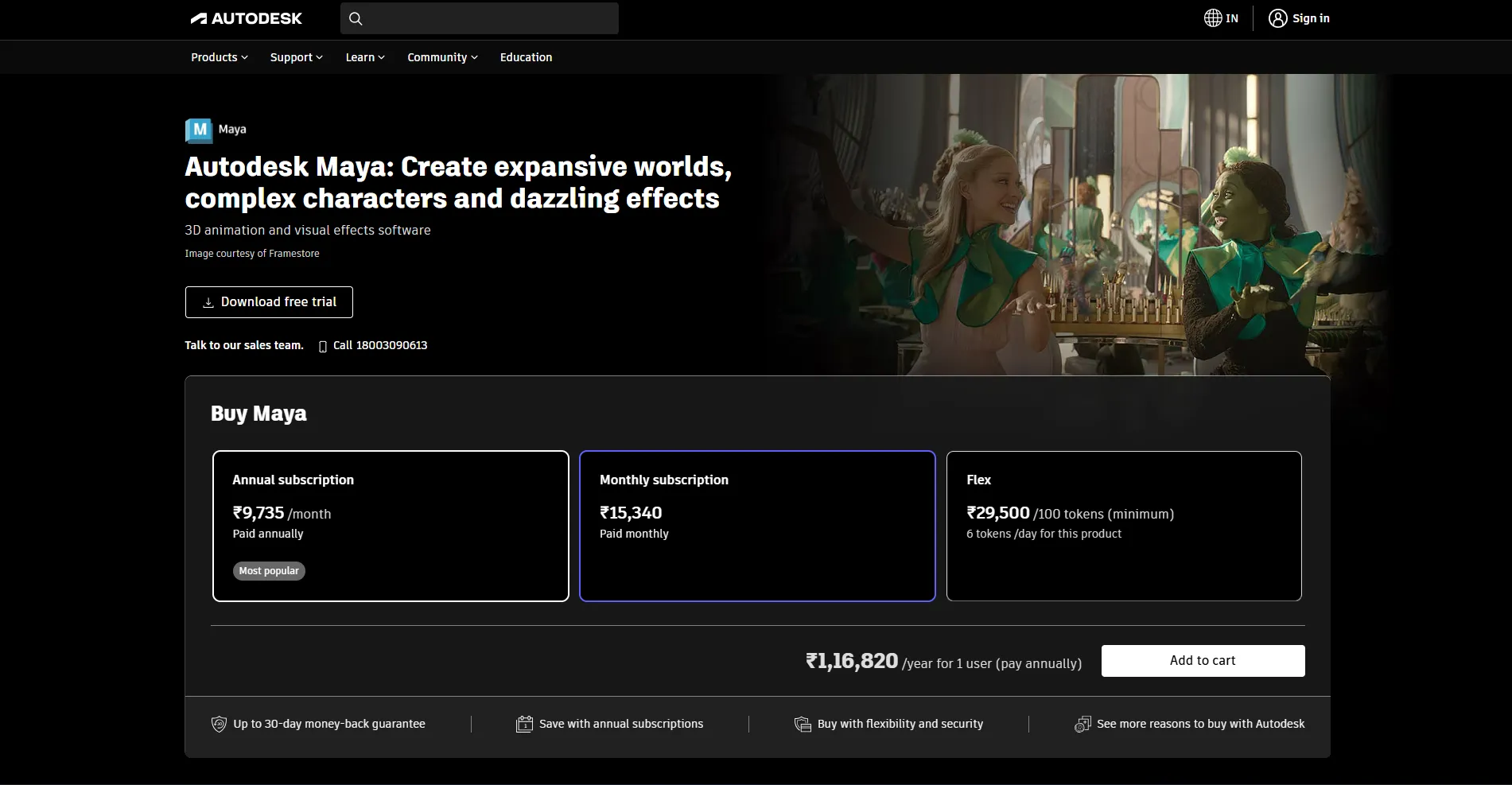Select the Annual subscription plan

click(x=391, y=526)
